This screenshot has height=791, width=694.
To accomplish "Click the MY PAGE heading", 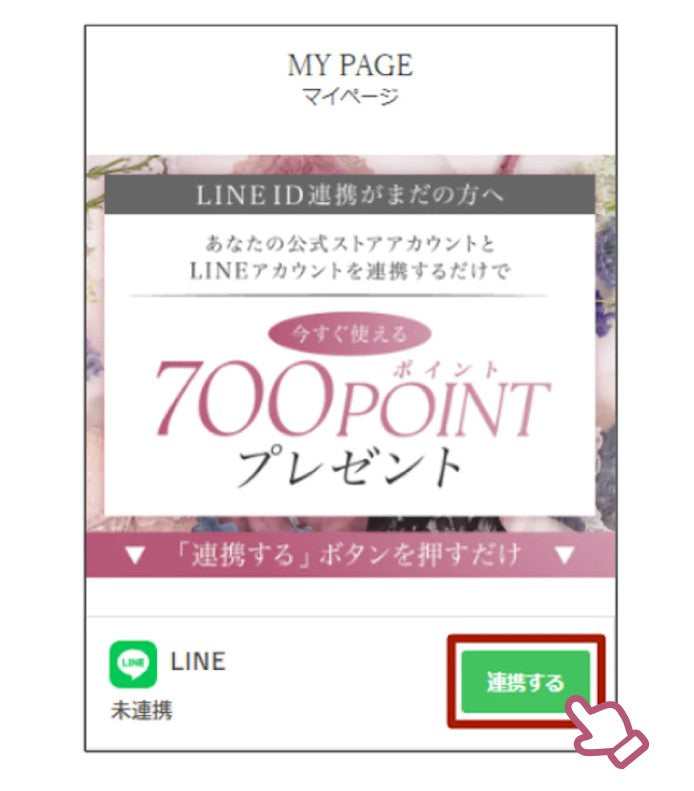I will (350, 65).
